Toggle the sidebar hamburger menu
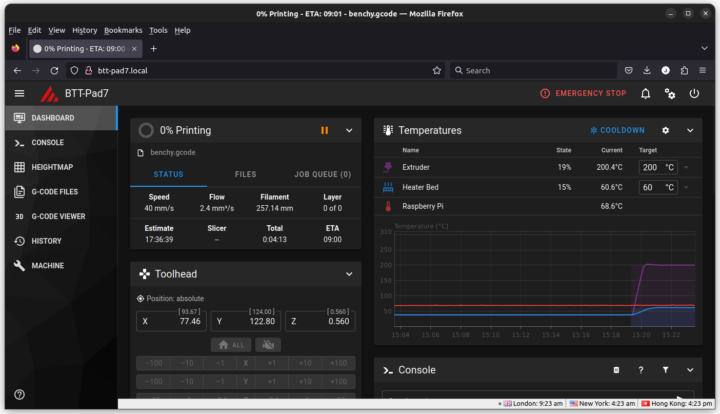 coord(19,94)
